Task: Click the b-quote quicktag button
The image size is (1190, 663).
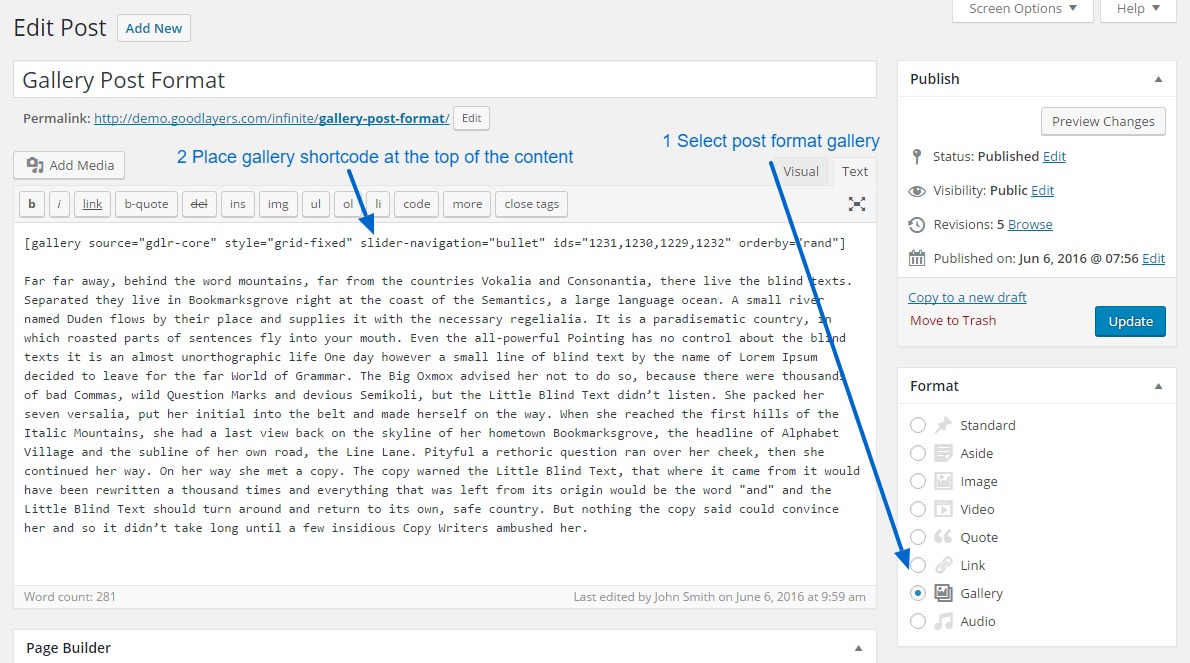Action: click(x=146, y=204)
